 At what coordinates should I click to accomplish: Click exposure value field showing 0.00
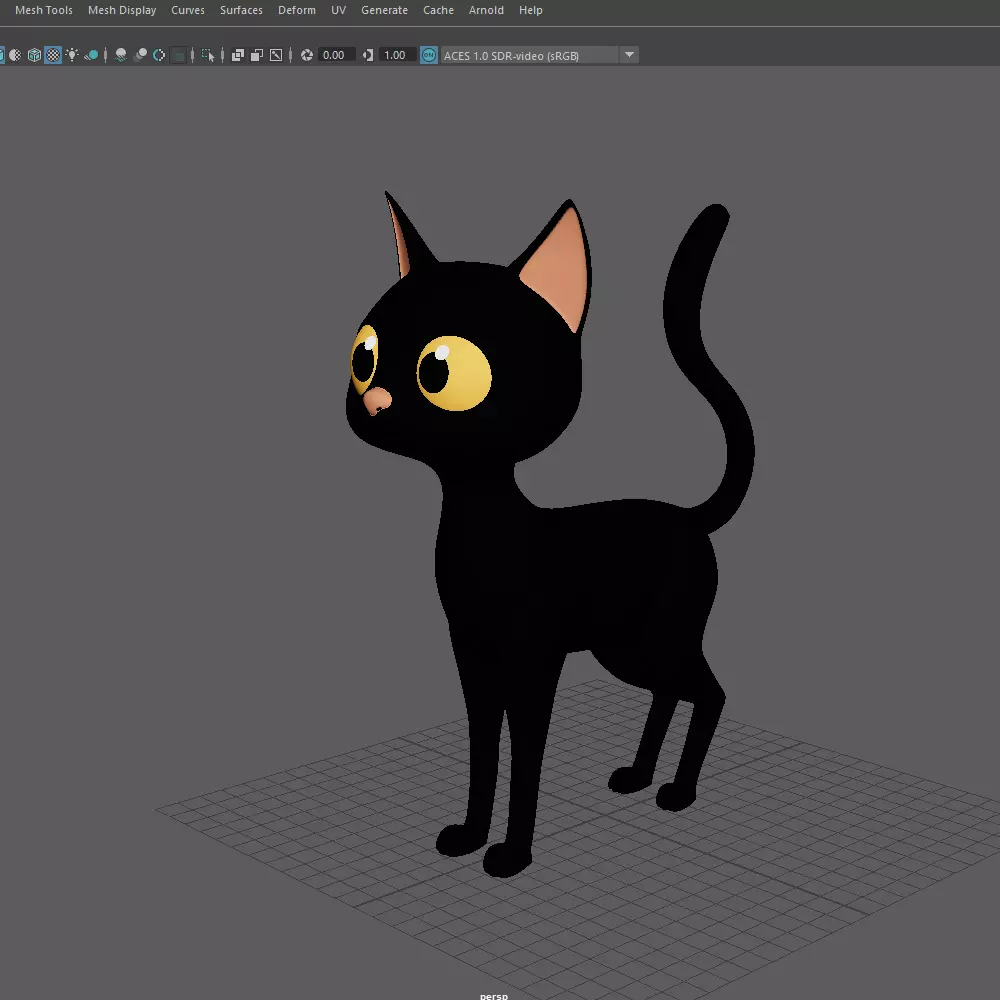[x=337, y=55]
